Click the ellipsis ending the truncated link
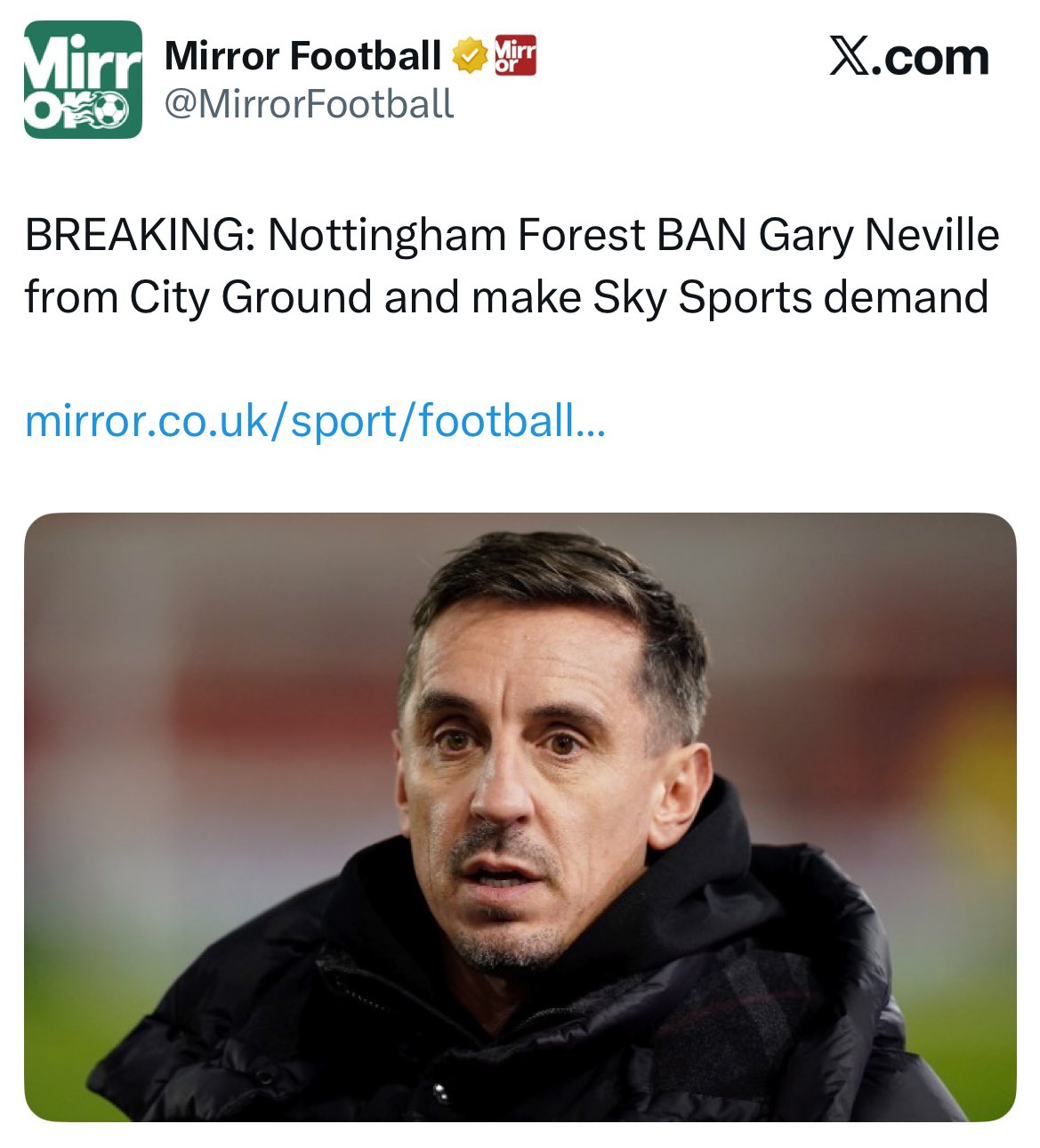1040x1148 pixels. [591, 421]
